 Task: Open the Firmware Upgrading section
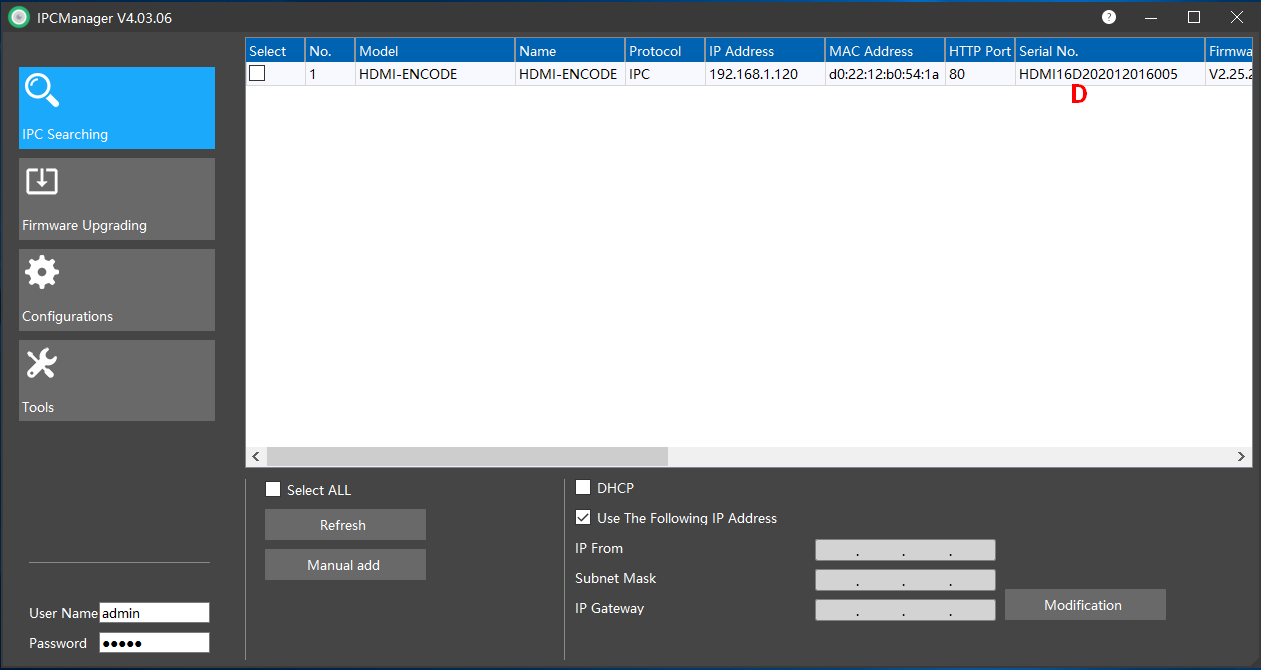pos(116,199)
